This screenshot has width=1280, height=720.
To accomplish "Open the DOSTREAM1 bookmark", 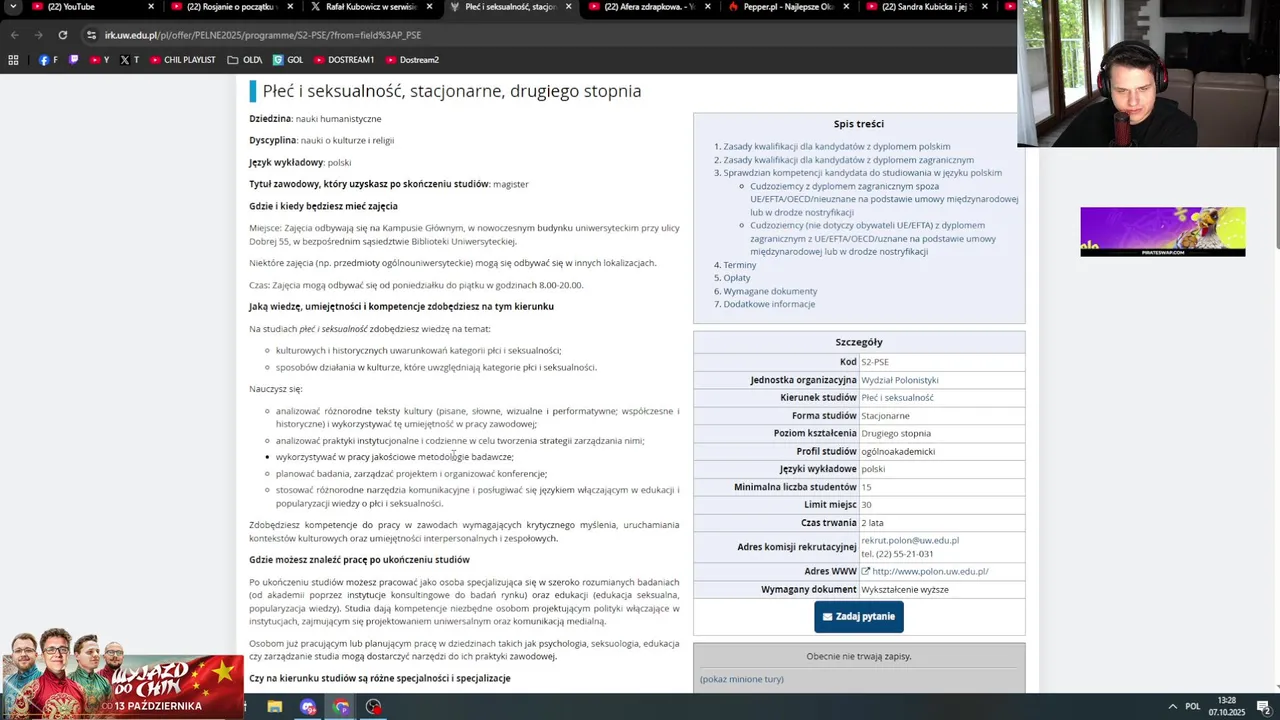I will (x=344, y=60).
